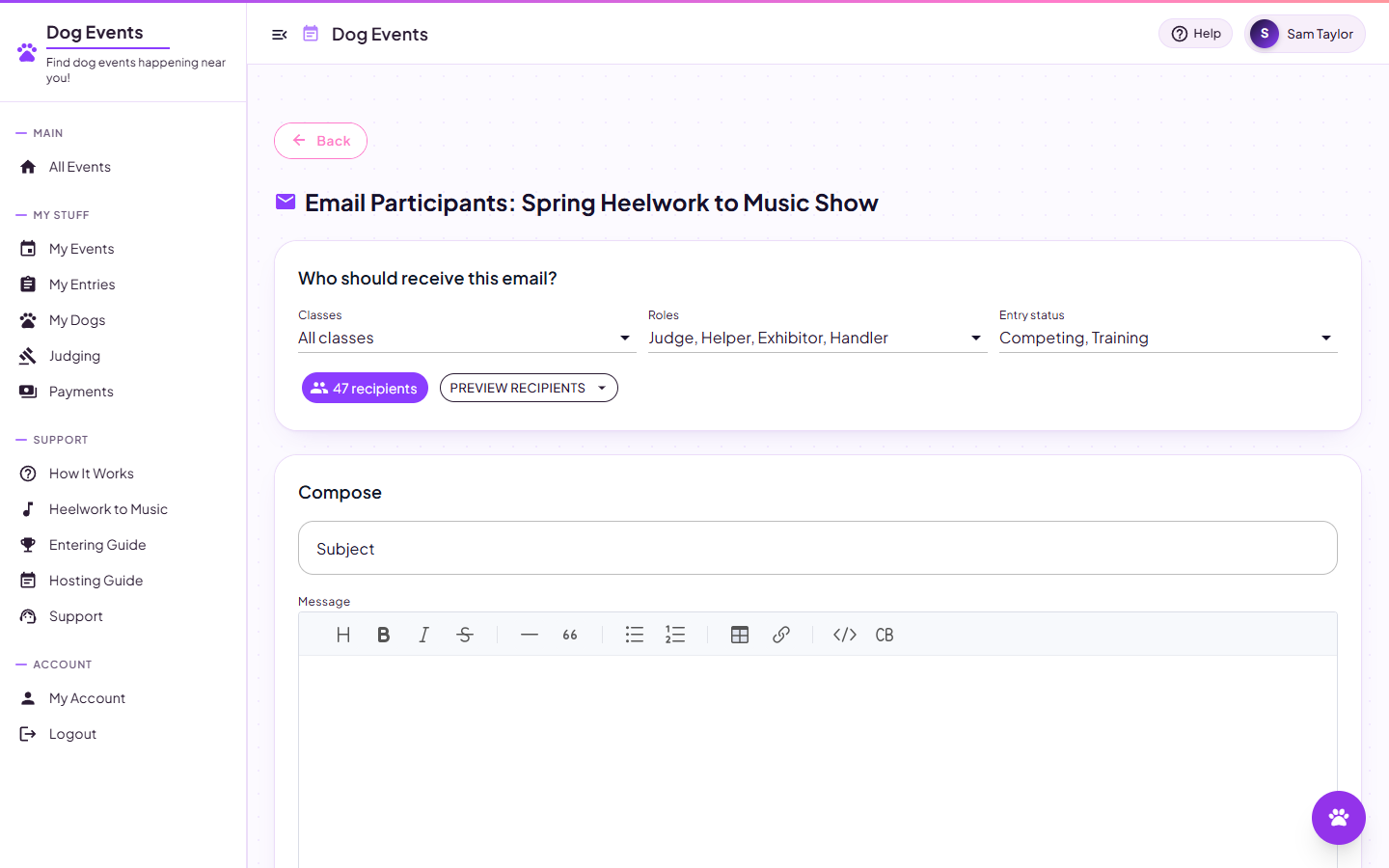This screenshot has width=1389, height=868.
Task: Insert a horizontal rule
Action: (x=530, y=635)
